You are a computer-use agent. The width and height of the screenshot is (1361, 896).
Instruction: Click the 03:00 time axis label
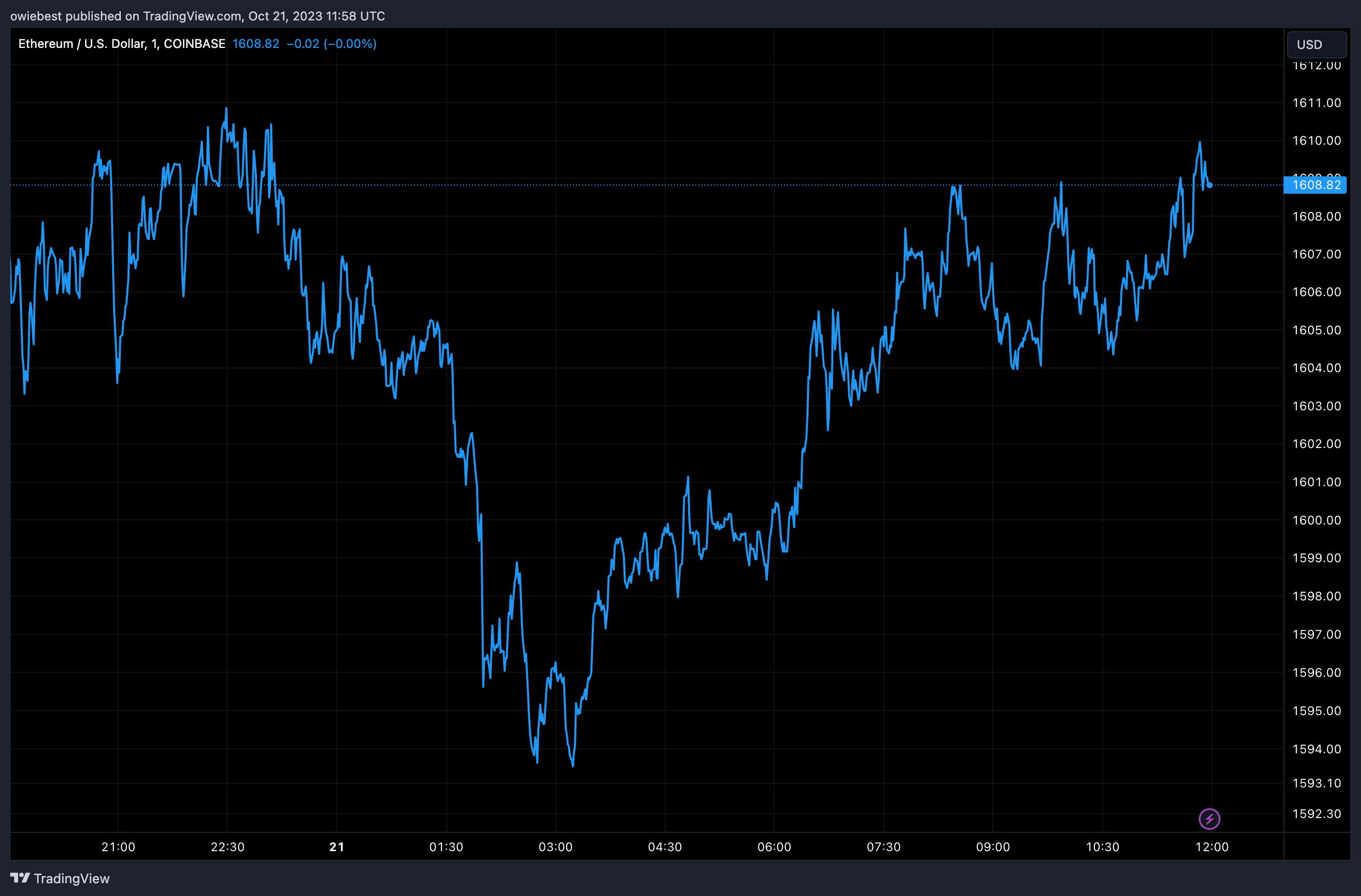pyautogui.click(x=555, y=847)
